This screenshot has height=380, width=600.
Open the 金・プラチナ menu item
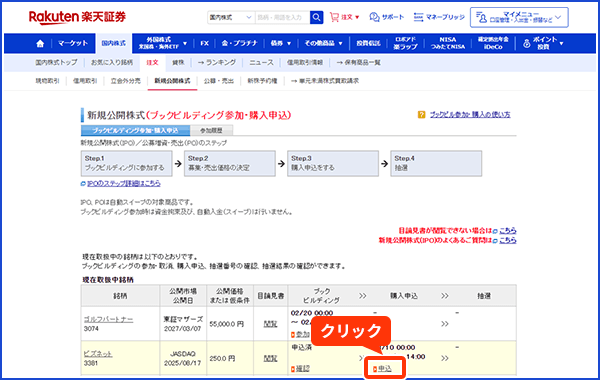tap(240, 43)
